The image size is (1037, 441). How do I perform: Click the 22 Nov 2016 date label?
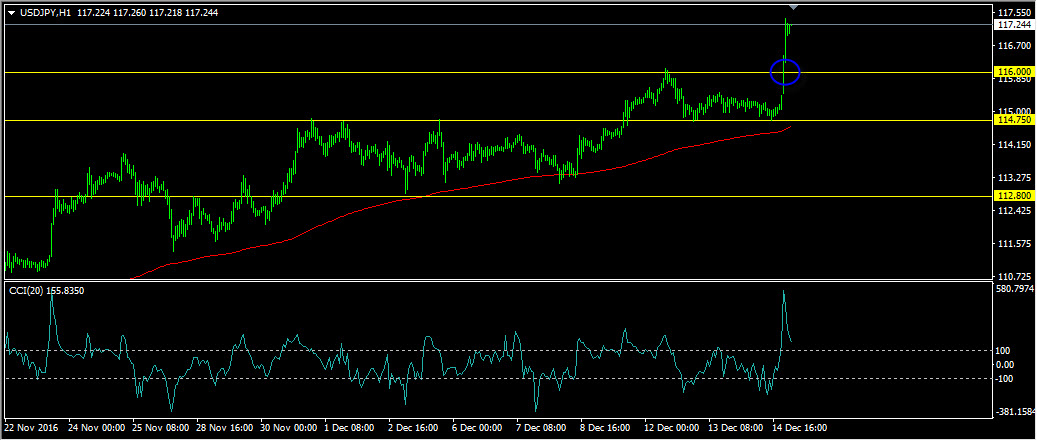32,428
